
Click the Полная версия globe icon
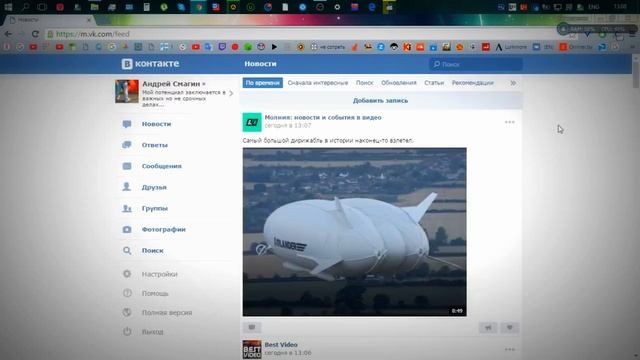127,312
